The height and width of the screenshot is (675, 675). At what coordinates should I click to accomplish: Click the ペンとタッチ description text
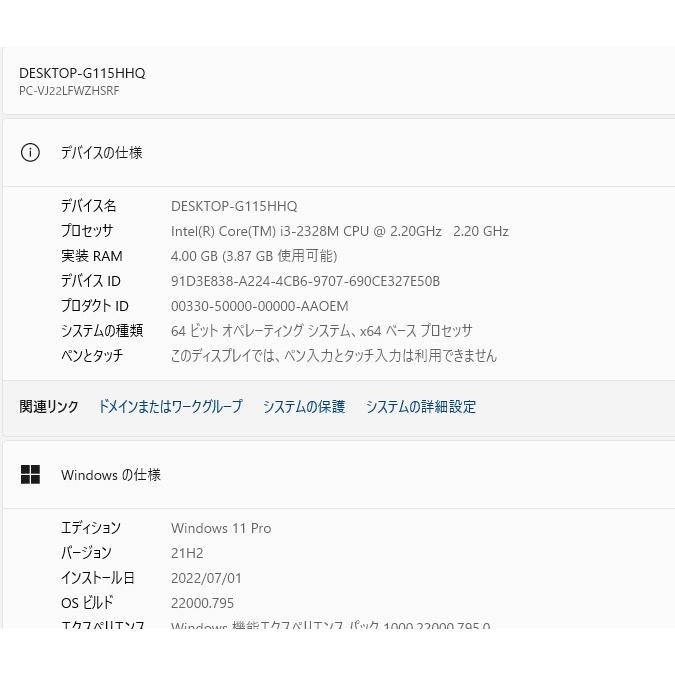[x=334, y=356]
